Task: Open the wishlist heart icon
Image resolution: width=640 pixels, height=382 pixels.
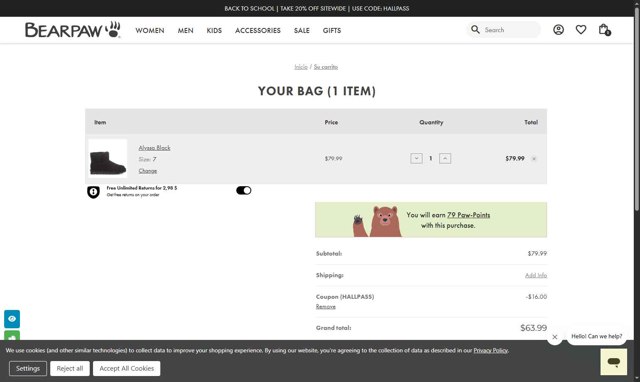Action: (x=581, y=29)
